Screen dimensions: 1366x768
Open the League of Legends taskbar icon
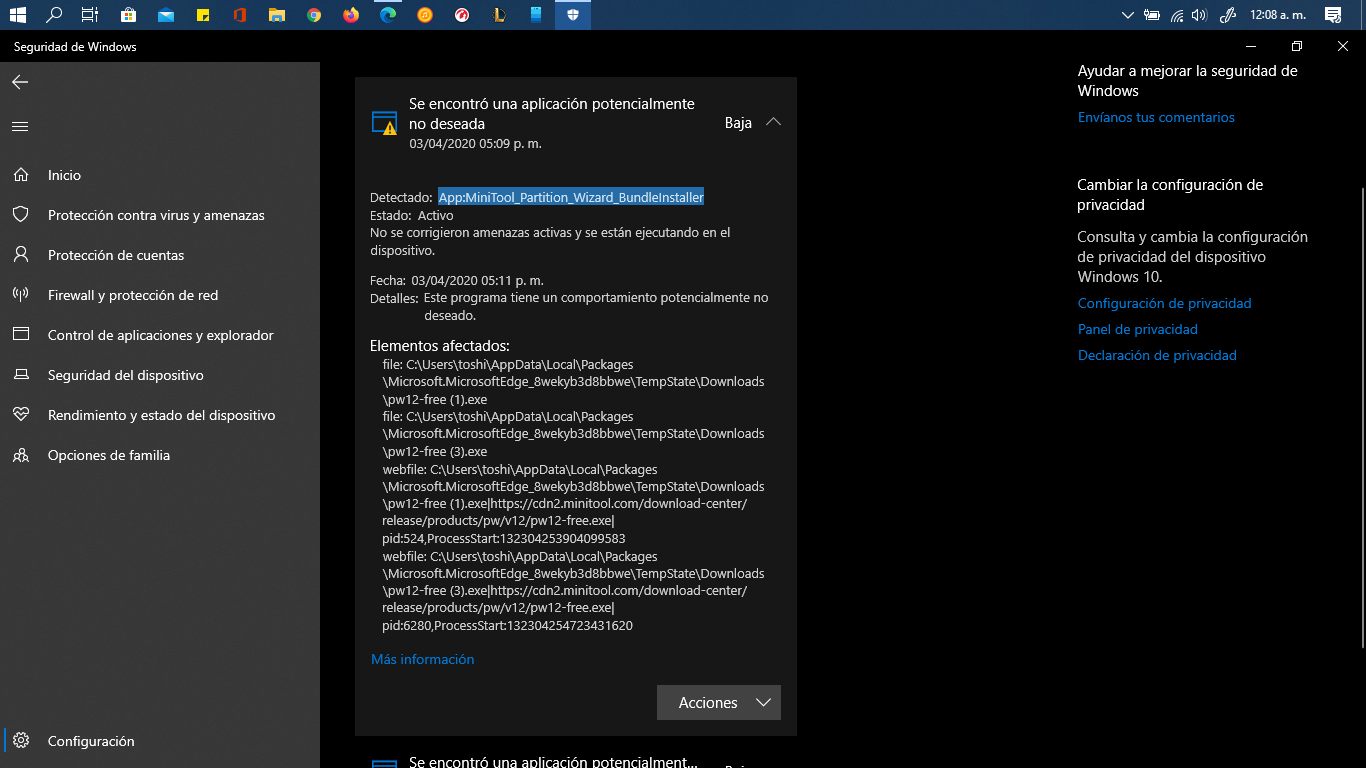click(499, 15)
